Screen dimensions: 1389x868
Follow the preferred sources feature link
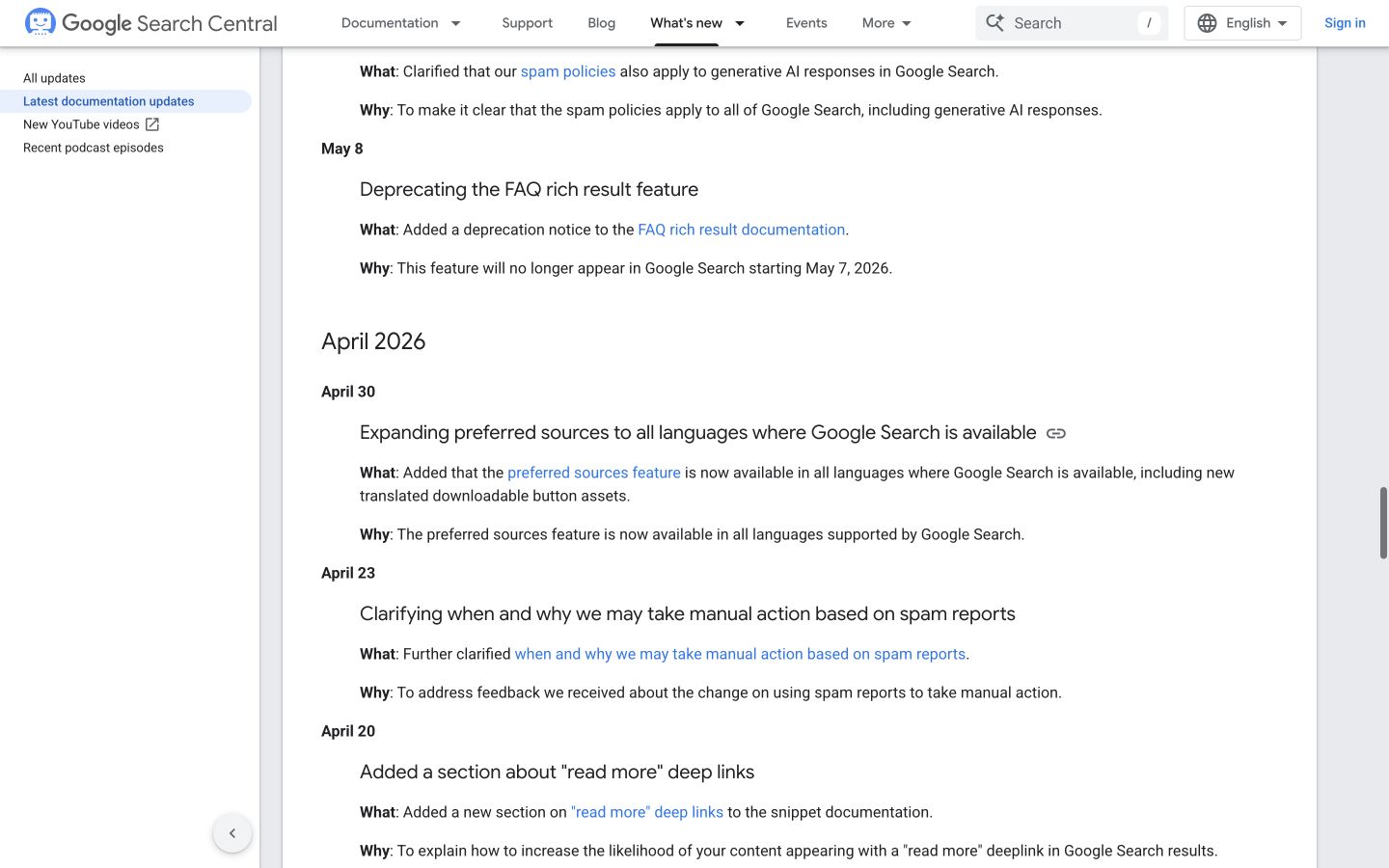[x=594, y=473]
